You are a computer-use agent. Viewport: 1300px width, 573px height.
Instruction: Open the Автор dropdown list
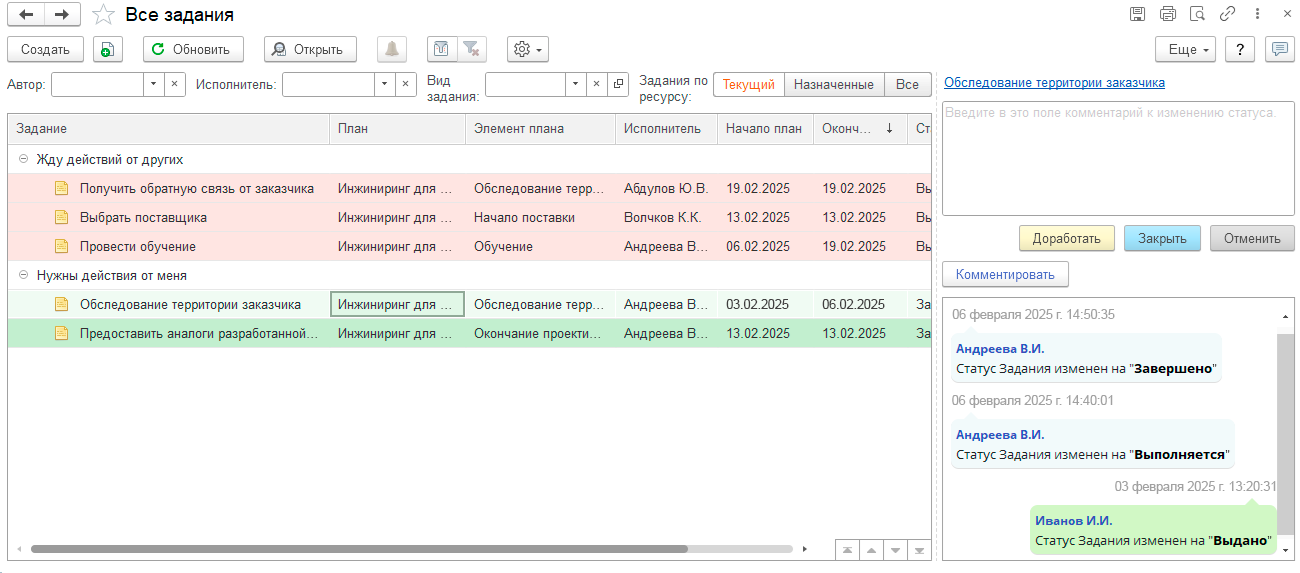click(154, 85)
